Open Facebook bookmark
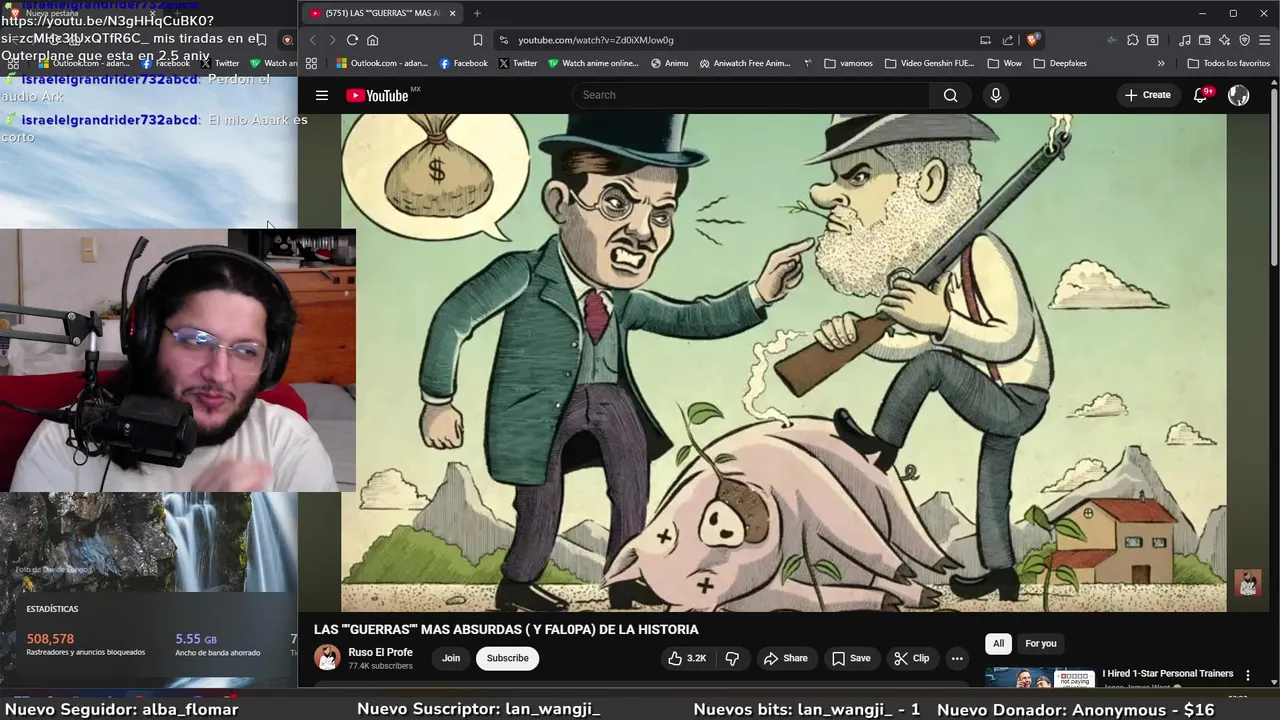The height and width of the screenshot is (720, 1280). (x=464, y=63)
